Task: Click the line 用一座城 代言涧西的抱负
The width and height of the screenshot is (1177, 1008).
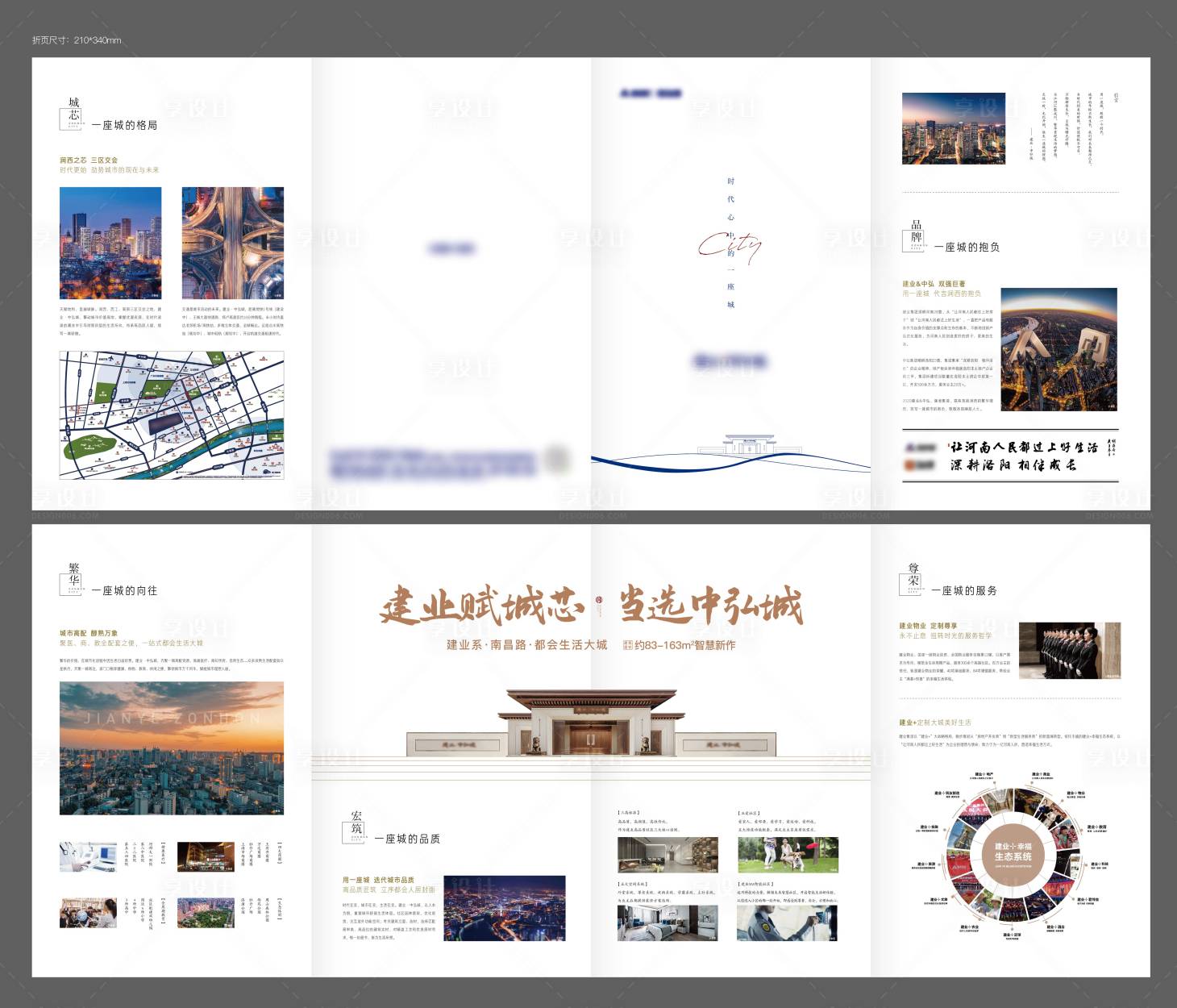Action: (x=942, y=294)
